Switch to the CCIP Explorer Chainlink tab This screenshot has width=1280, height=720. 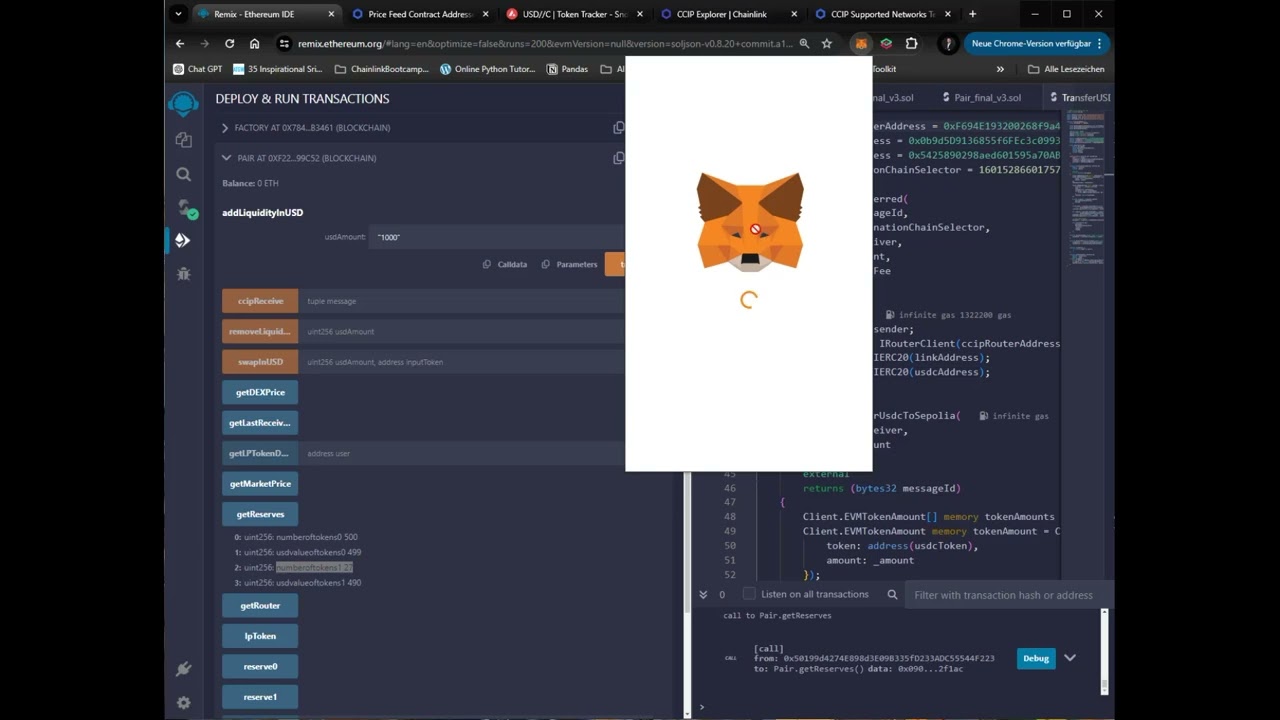pyautogui.click(x=728, y=14)
